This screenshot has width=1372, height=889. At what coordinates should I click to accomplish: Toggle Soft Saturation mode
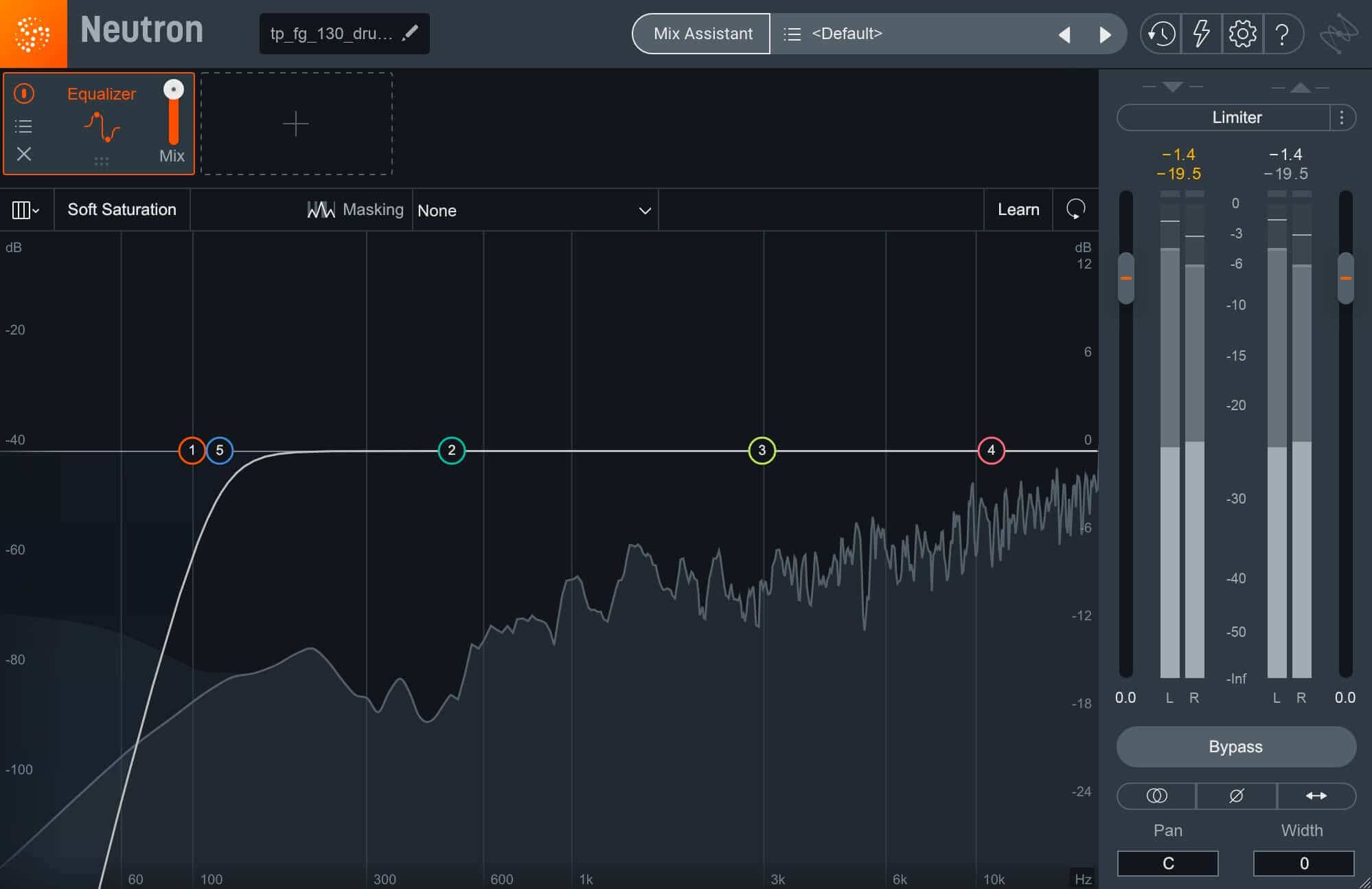pyautogui.click(x=122, y=210)
